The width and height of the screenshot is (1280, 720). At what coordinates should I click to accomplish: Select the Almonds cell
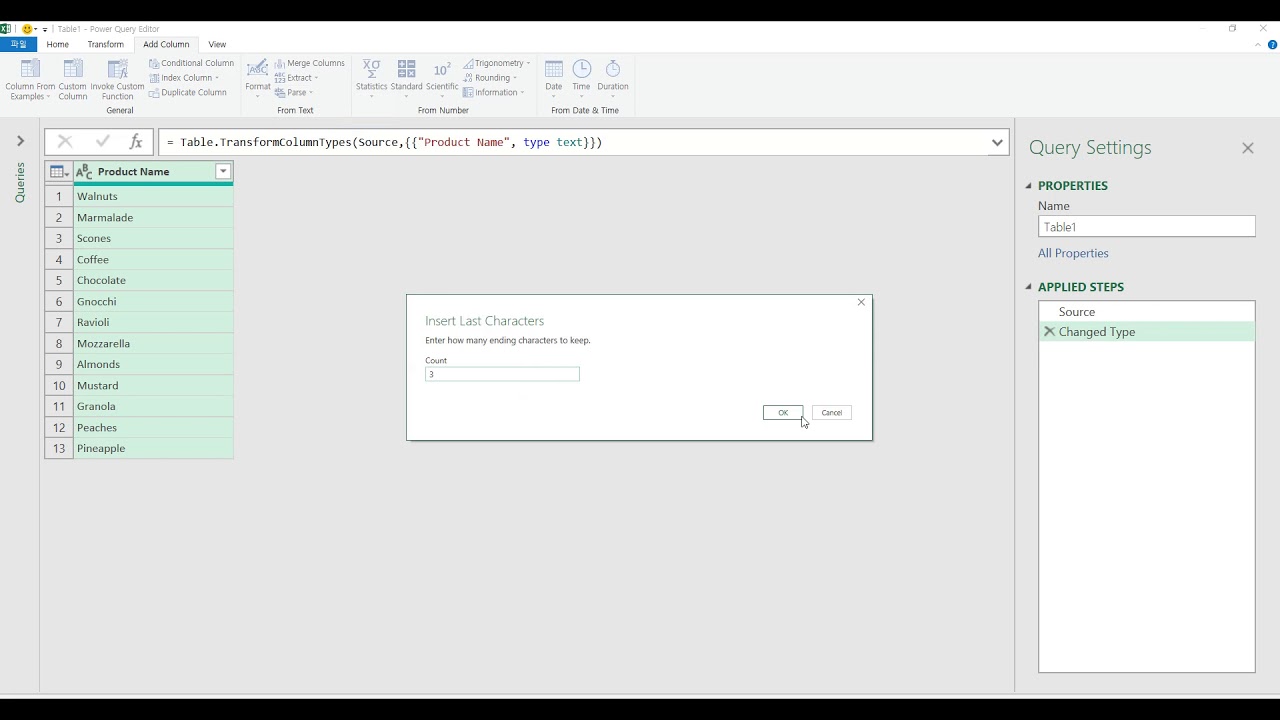[x=153, y=364]
